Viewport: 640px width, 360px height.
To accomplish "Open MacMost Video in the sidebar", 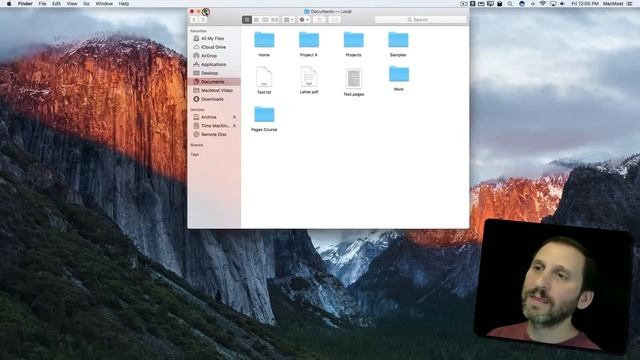I will click(x=214, y=90).
